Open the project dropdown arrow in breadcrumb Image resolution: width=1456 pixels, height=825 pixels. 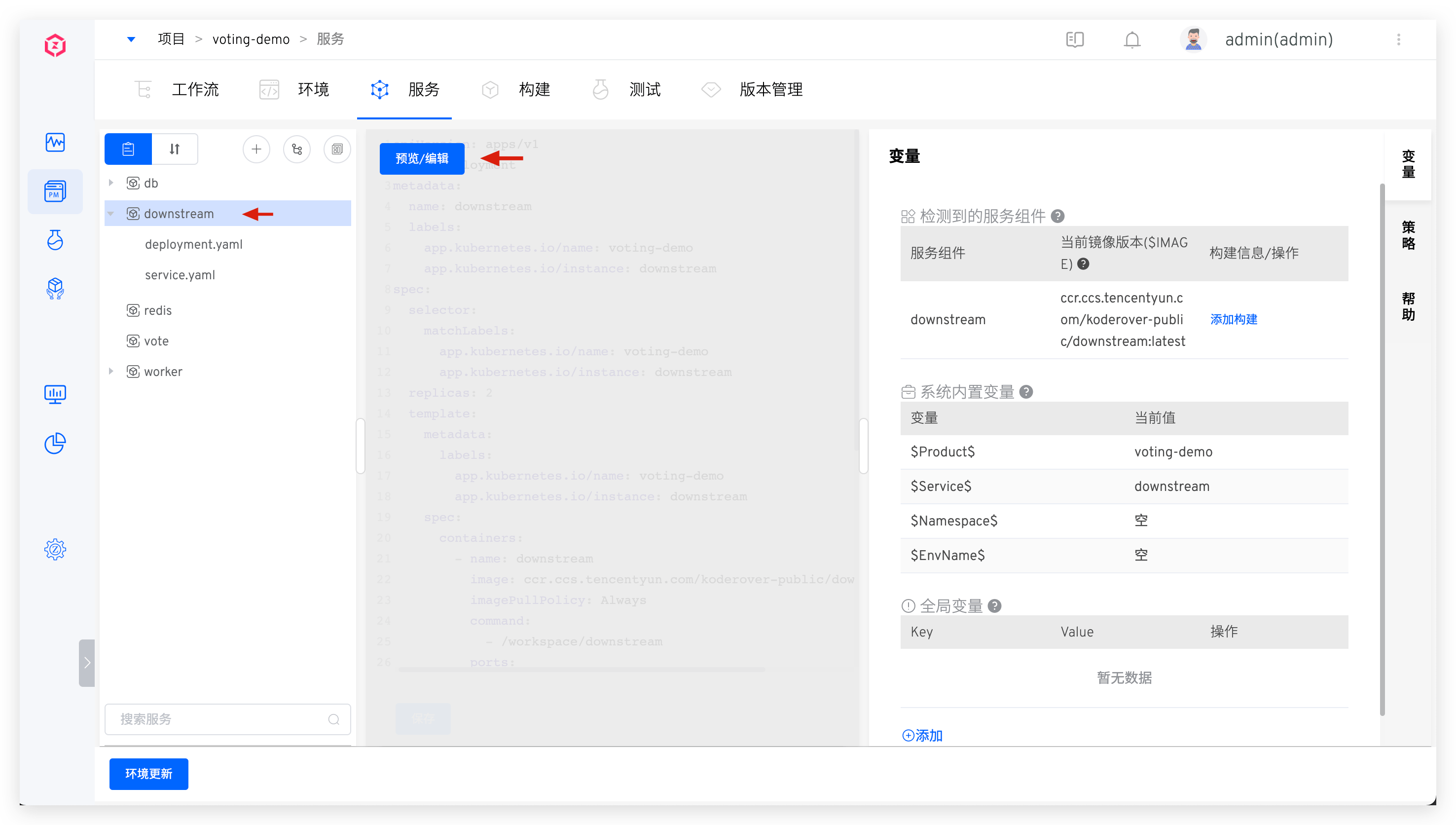pyautogui.click(x=131, y=39)
